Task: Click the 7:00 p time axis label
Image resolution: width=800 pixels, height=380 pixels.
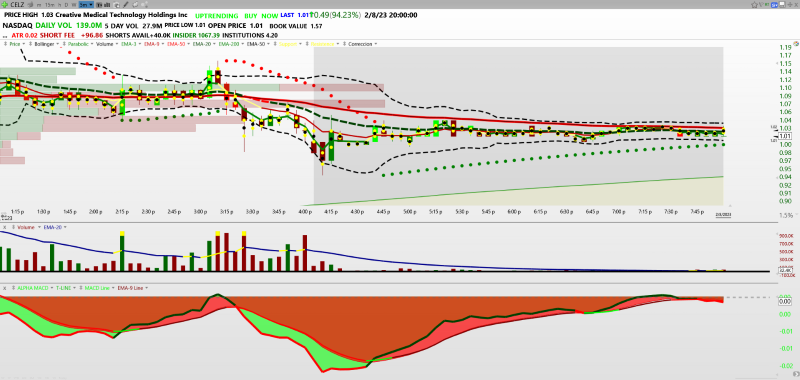Action: [618, 211]
